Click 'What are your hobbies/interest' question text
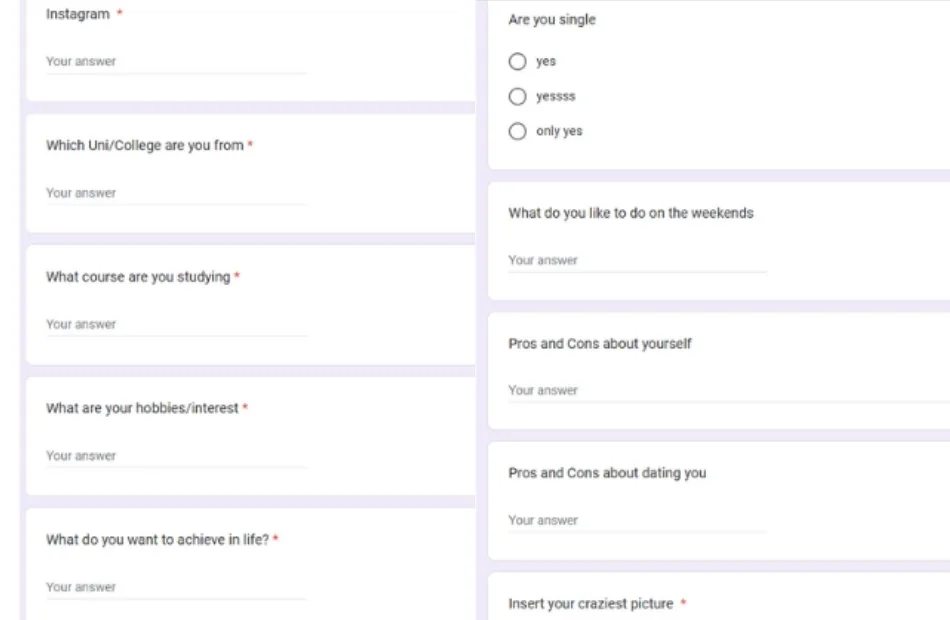 point(142,408)
